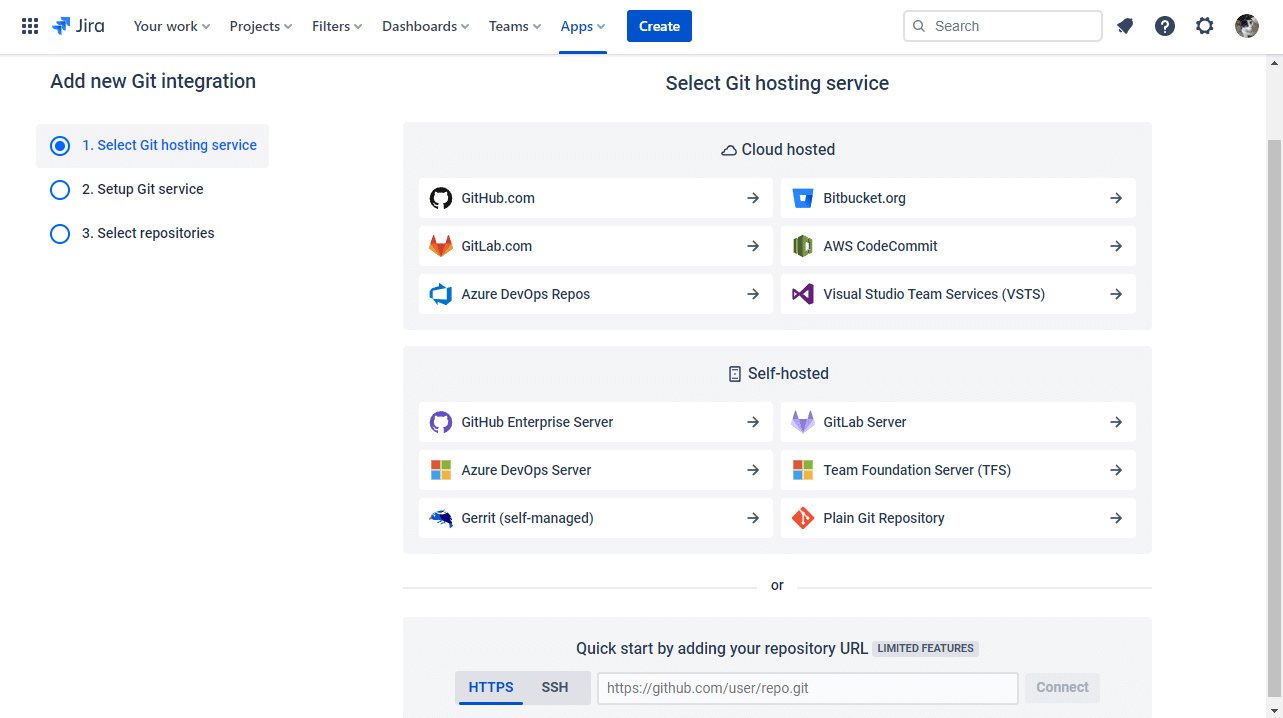1283x718 pixels.
Task: Click the repository URL input field
Action: [807, 688]
